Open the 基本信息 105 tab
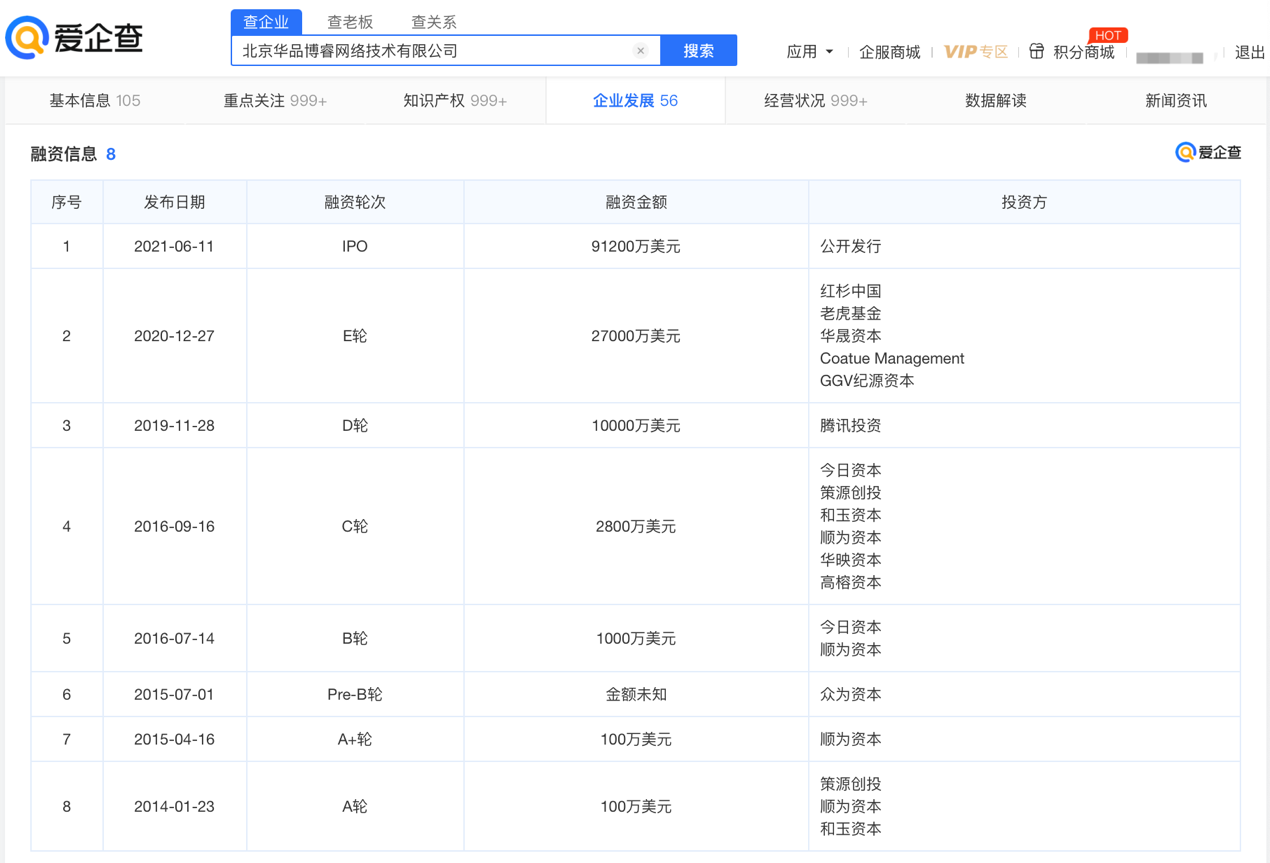The width and height of the screenshot is (1270, 863). click(95, 101)
